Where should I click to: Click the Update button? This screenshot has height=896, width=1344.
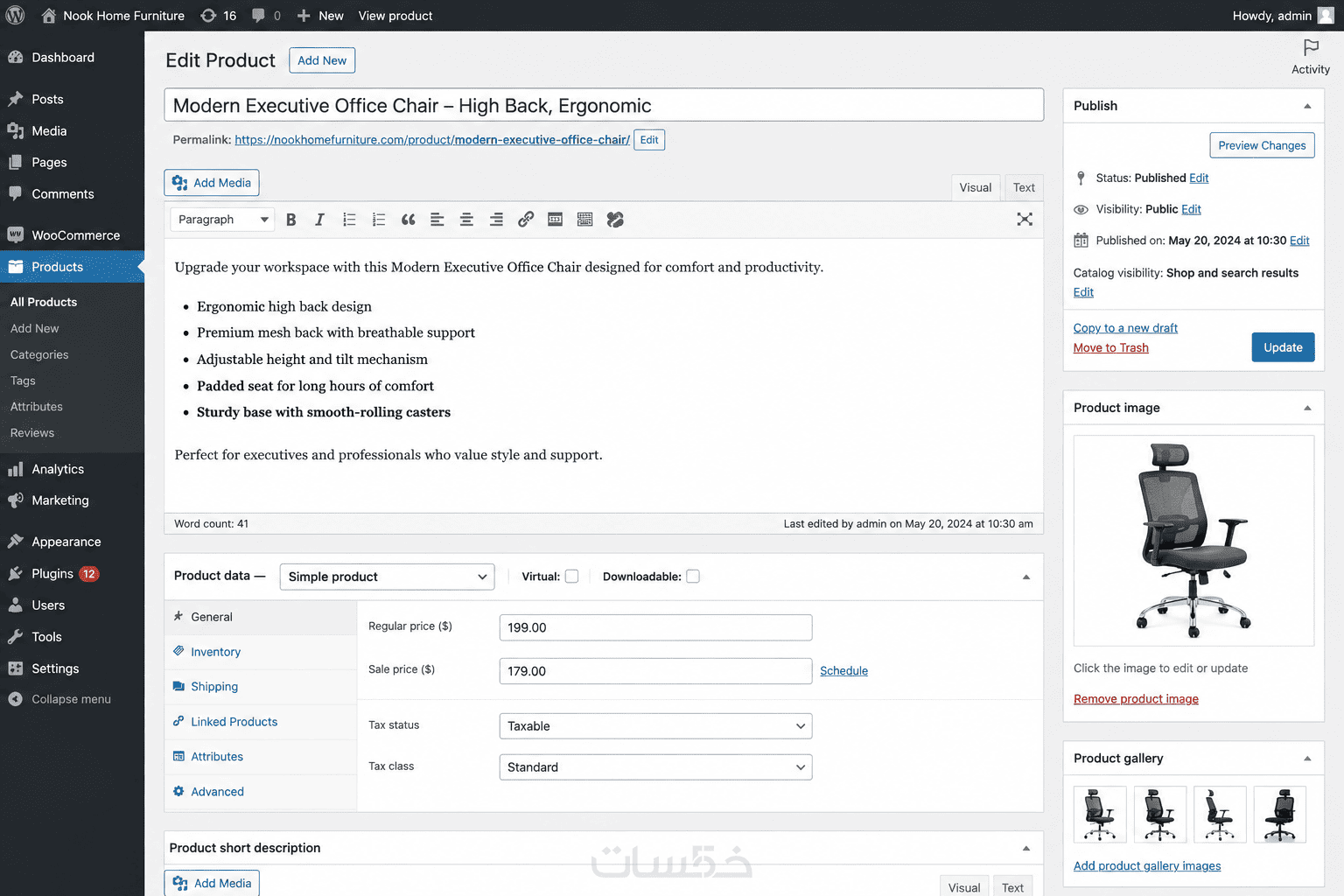point(1283,347)
